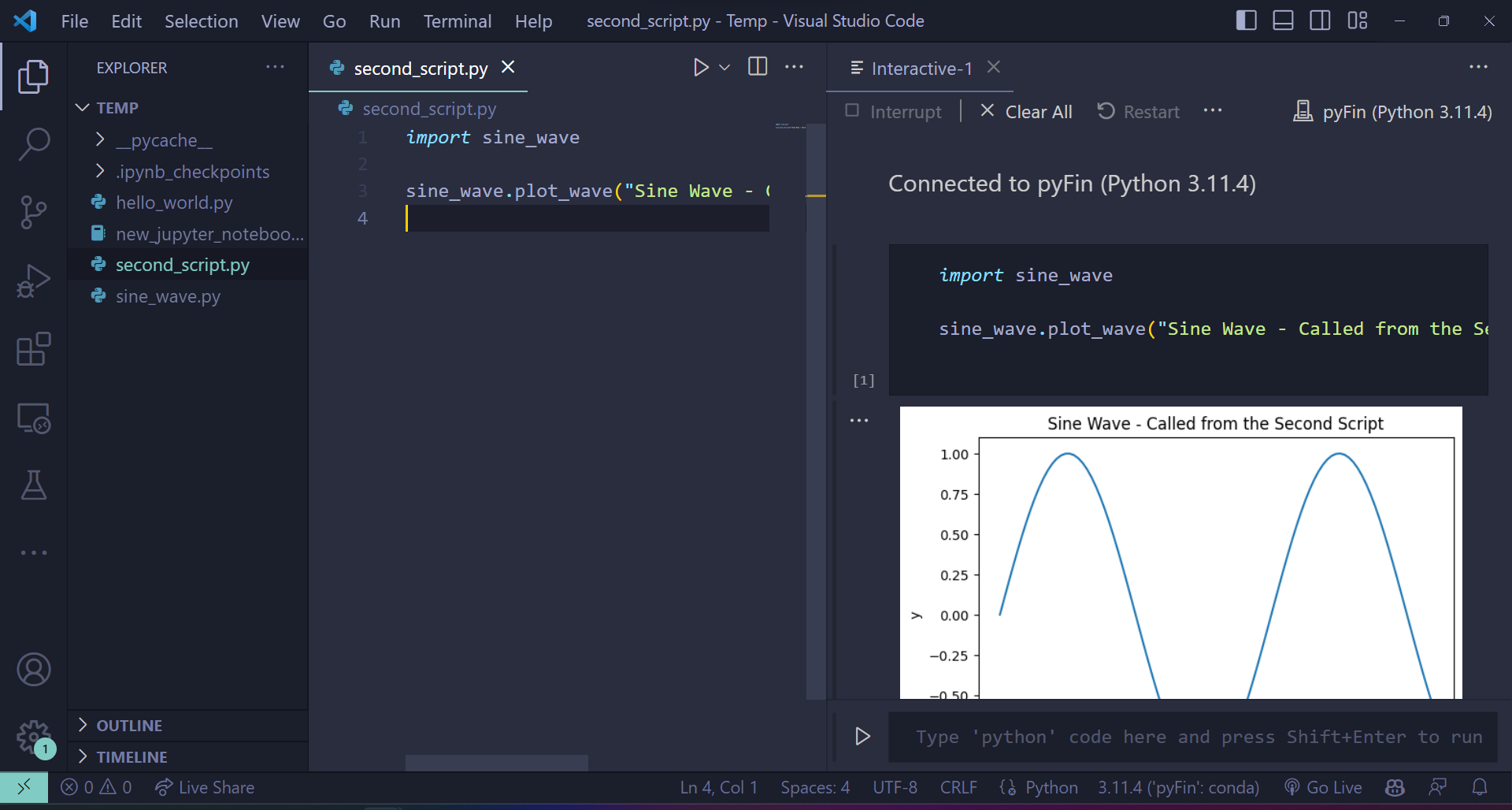Toggle the secondary side bar visibility
The width and height of the screenshot is (1512, 810).
point(1320,20)
